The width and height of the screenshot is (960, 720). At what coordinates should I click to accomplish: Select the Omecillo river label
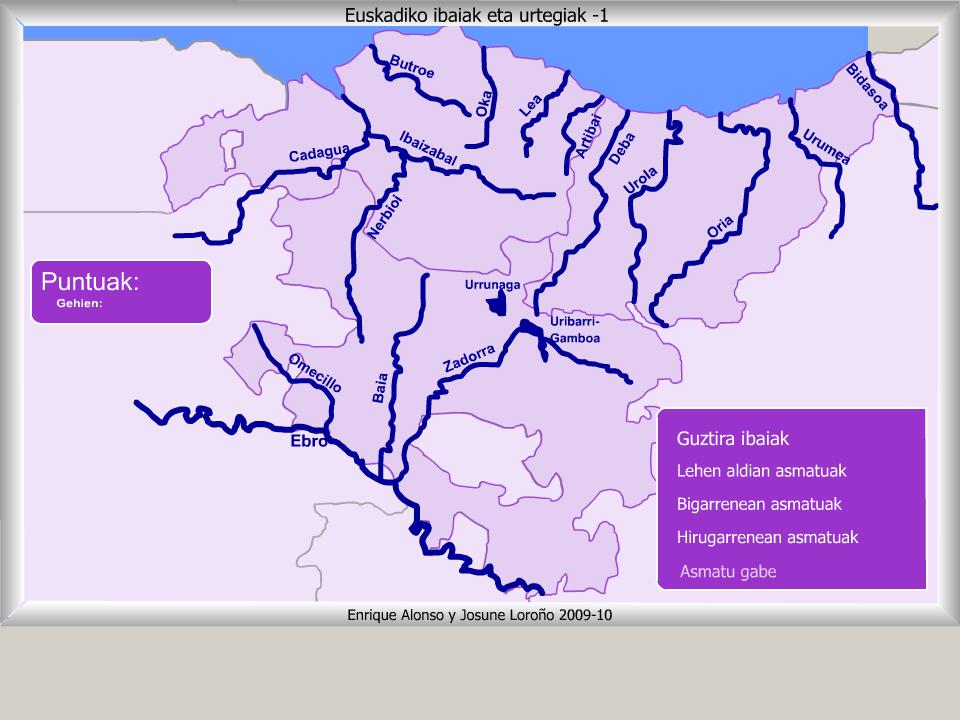(x=315, y=373)
